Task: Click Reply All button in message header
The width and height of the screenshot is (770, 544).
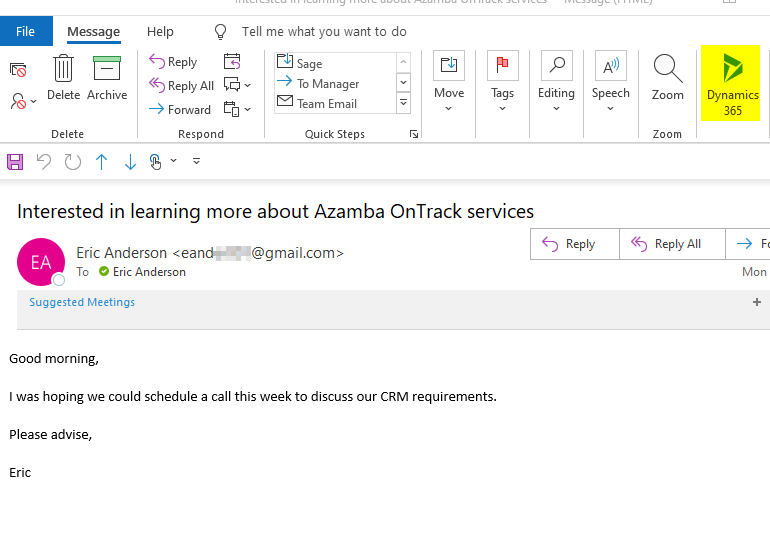Action: click(x=672, y=244)
